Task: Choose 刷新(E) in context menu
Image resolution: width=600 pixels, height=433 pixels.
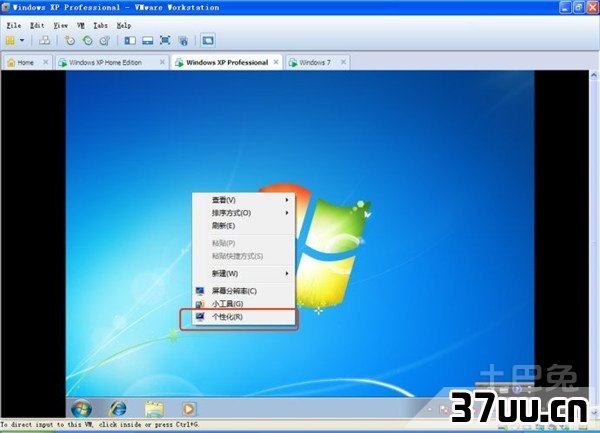Action: [243, 226]
